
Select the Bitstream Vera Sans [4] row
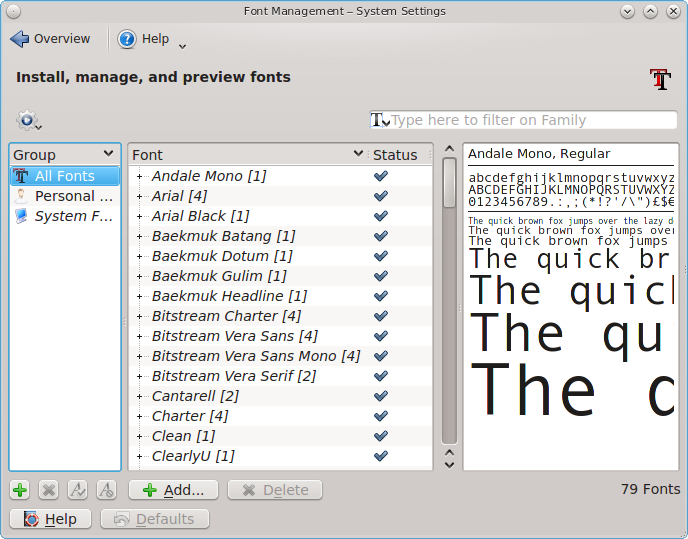tap(281, 336)
